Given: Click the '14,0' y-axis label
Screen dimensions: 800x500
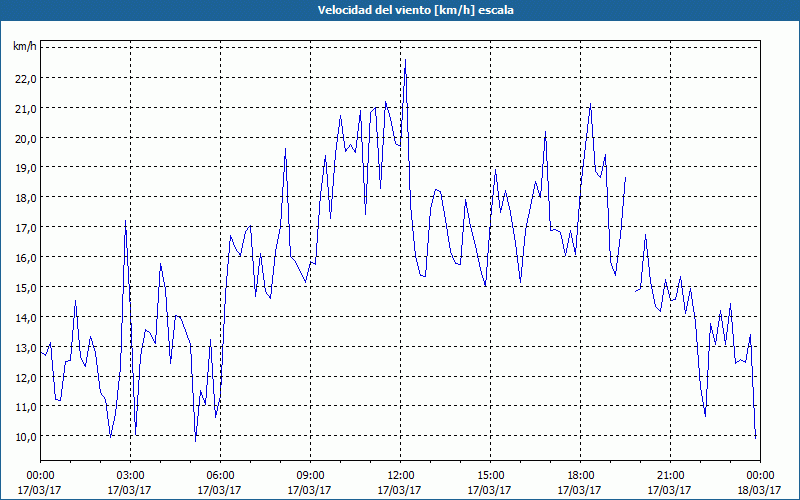Looking at the screenshot, I should tap(25, 318).
